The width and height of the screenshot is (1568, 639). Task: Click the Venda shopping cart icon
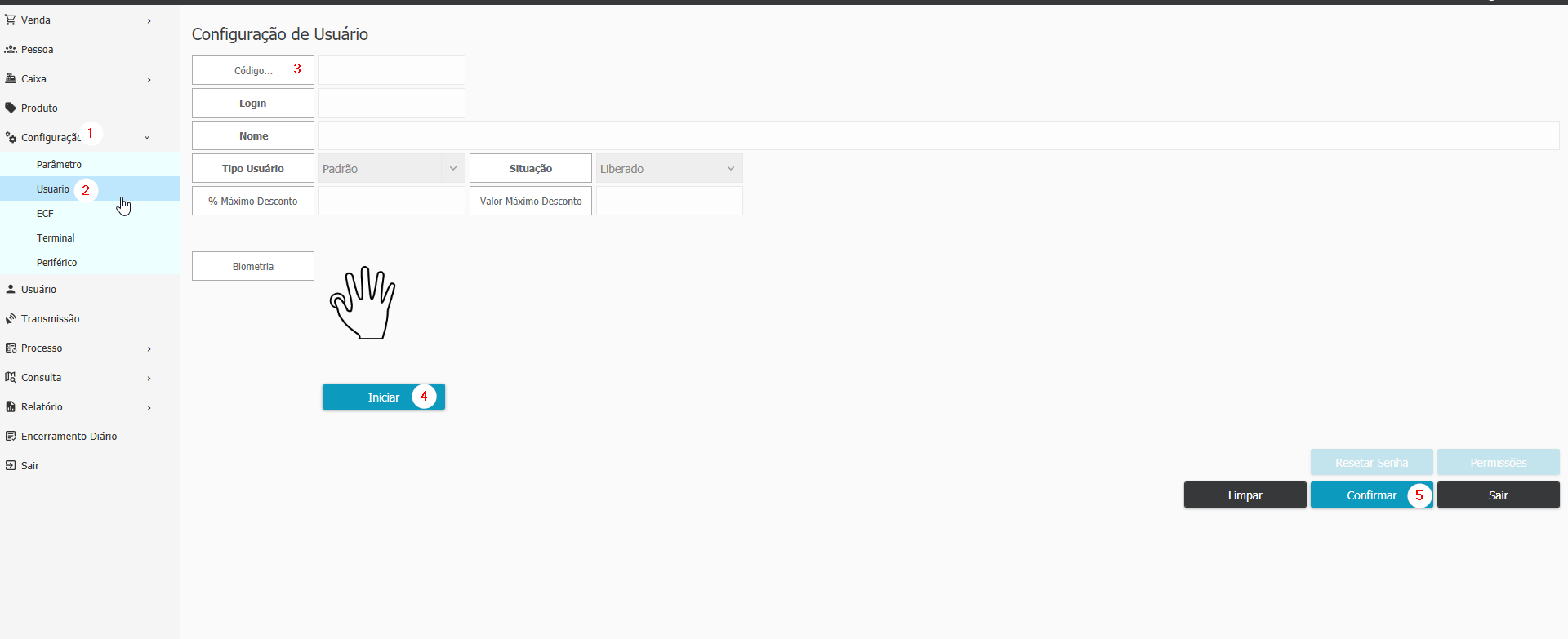(11, 20)
